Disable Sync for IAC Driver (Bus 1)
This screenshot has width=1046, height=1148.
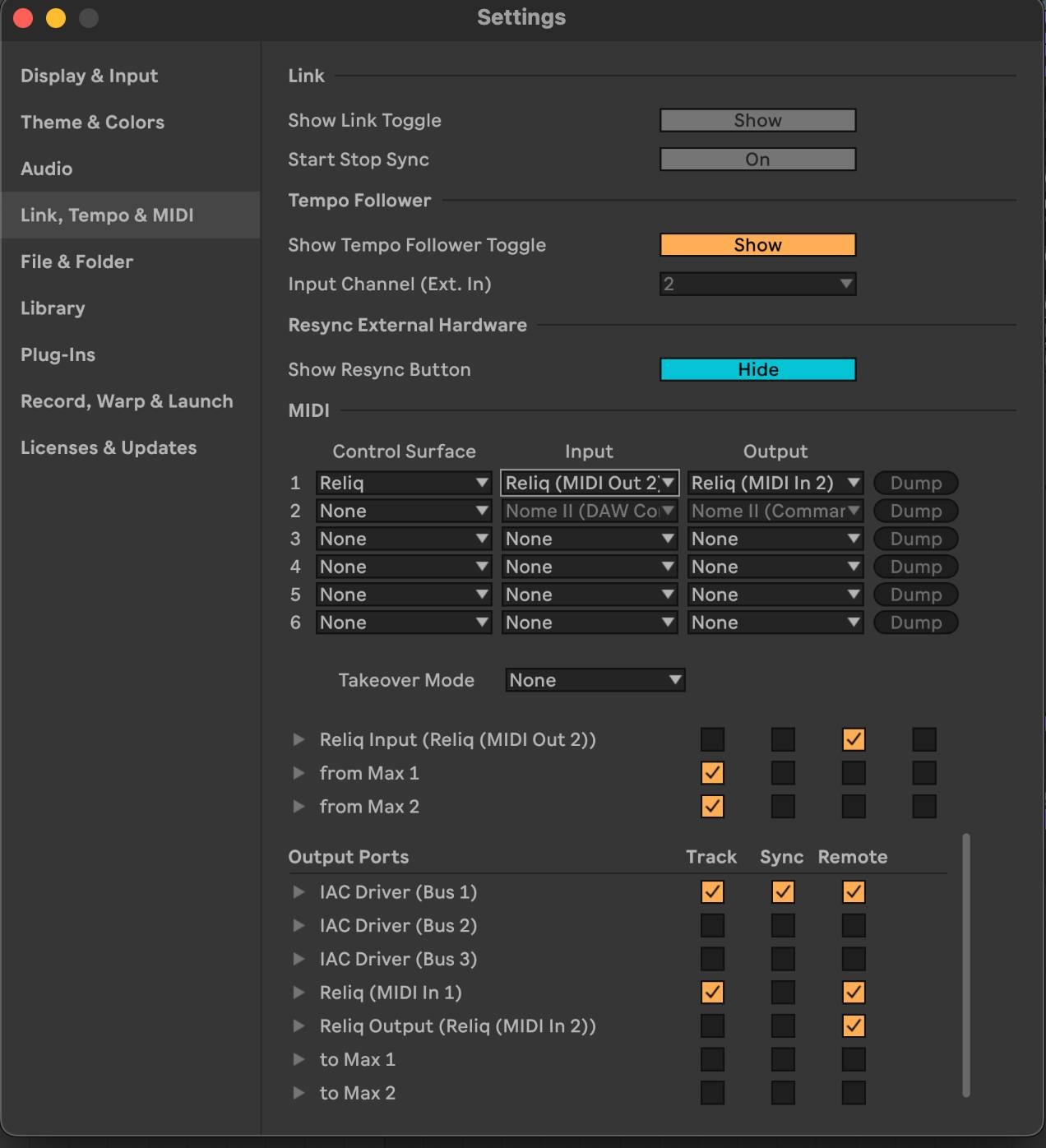click(783, 892)
